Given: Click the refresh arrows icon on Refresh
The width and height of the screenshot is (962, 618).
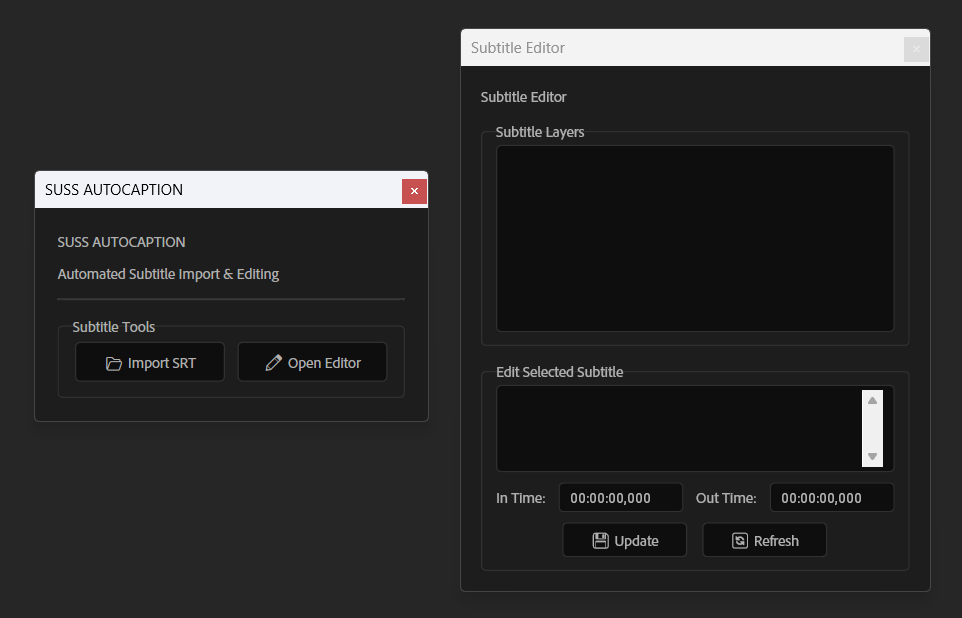Looking at the screenshot, I should (x=740, y=541).
